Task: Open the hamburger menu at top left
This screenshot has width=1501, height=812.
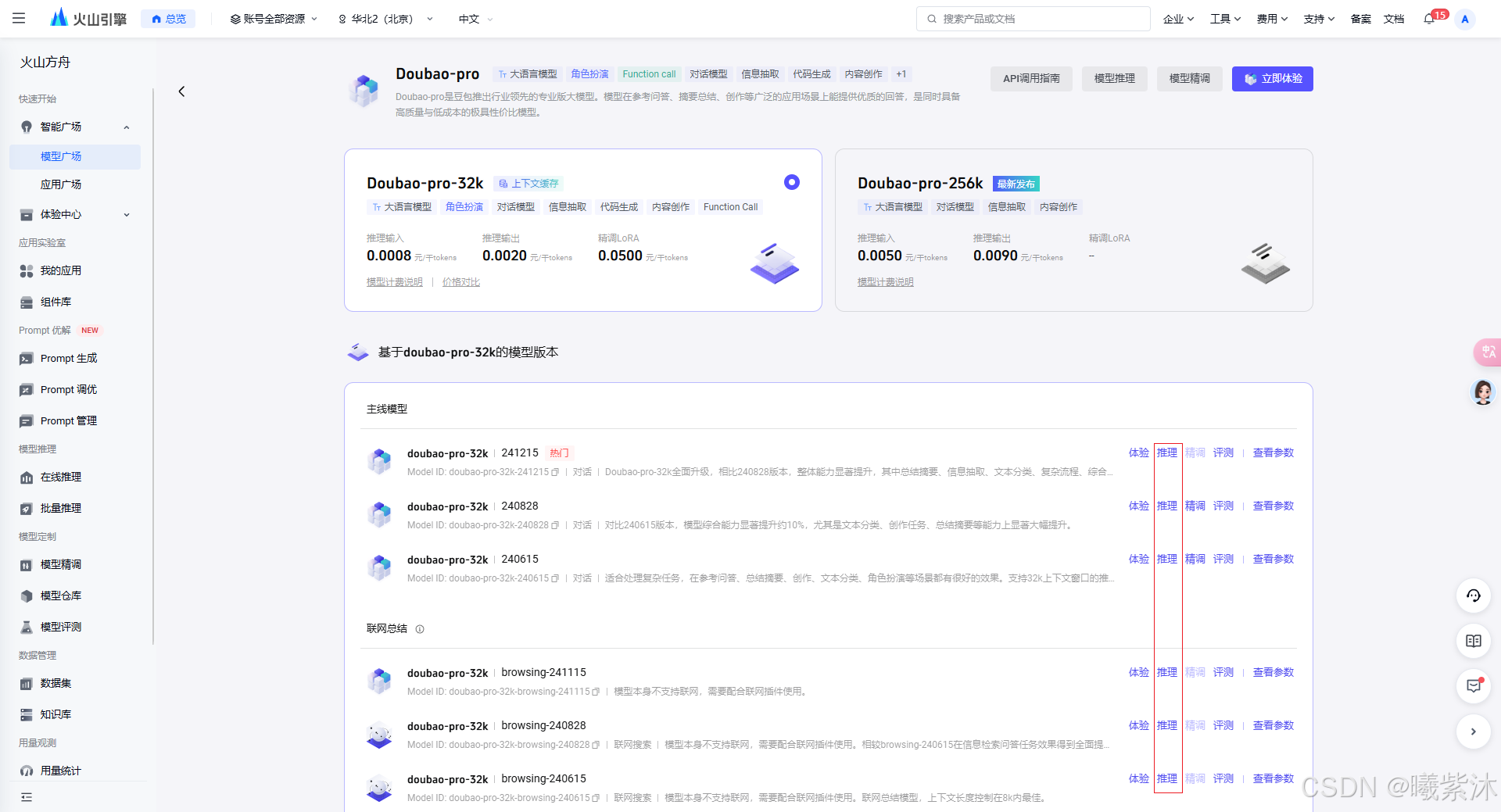Action: pos(19,18)
